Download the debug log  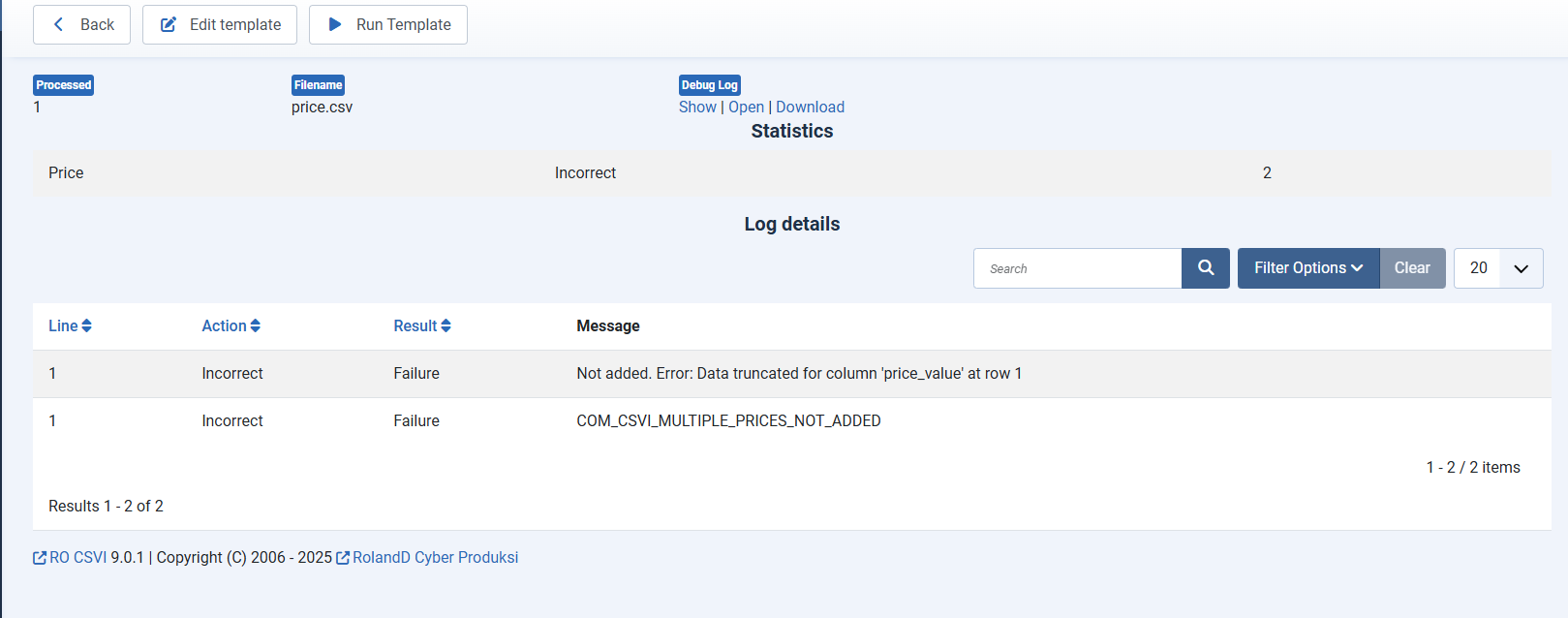810,108
